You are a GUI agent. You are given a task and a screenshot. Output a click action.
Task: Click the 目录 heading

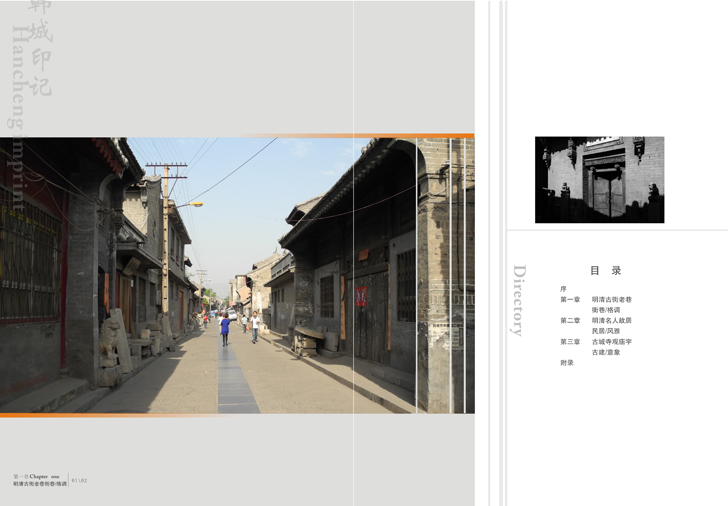point(605,270)
